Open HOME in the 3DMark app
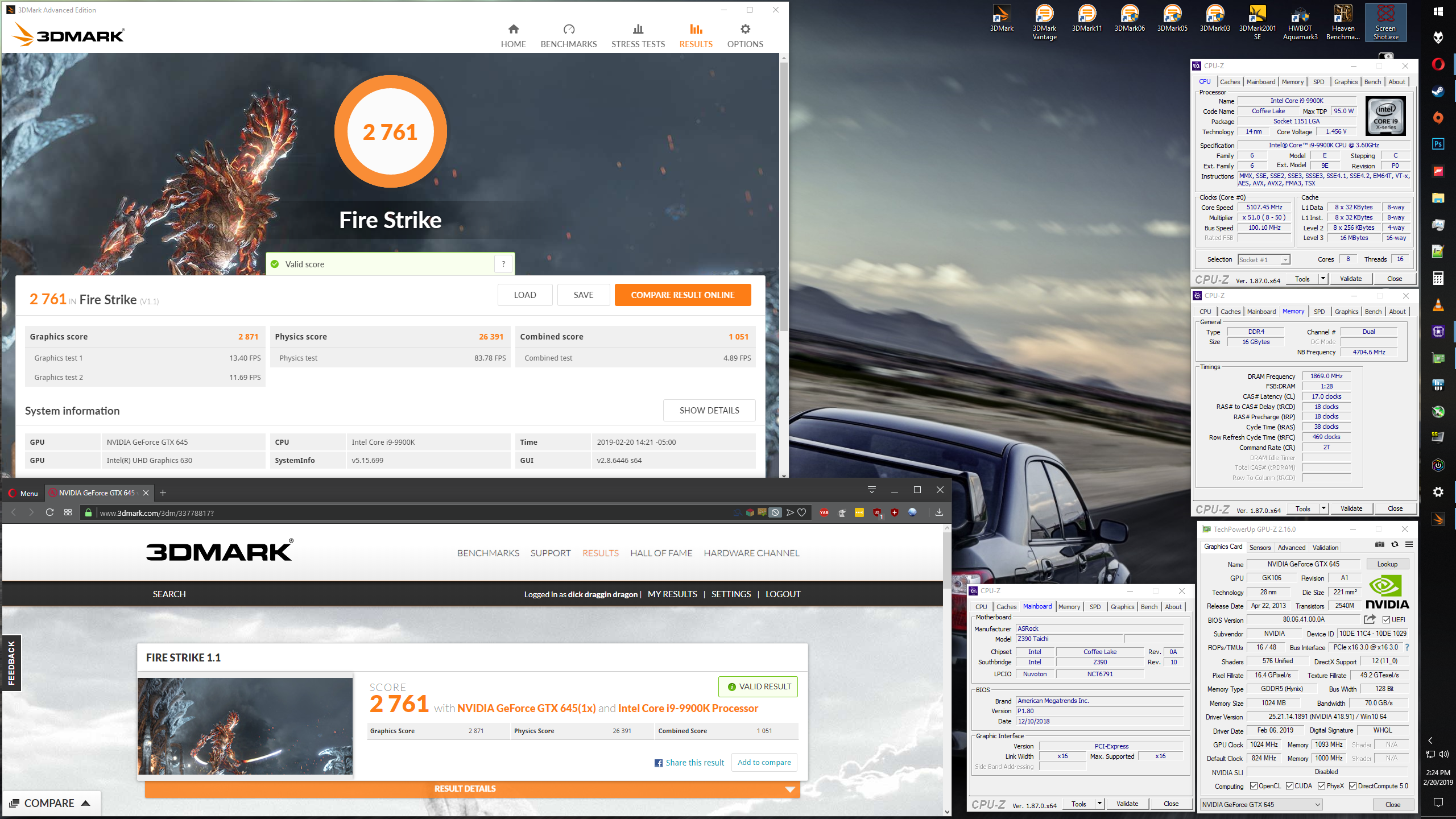This screenshot has width=1456, height=819. 513,36
